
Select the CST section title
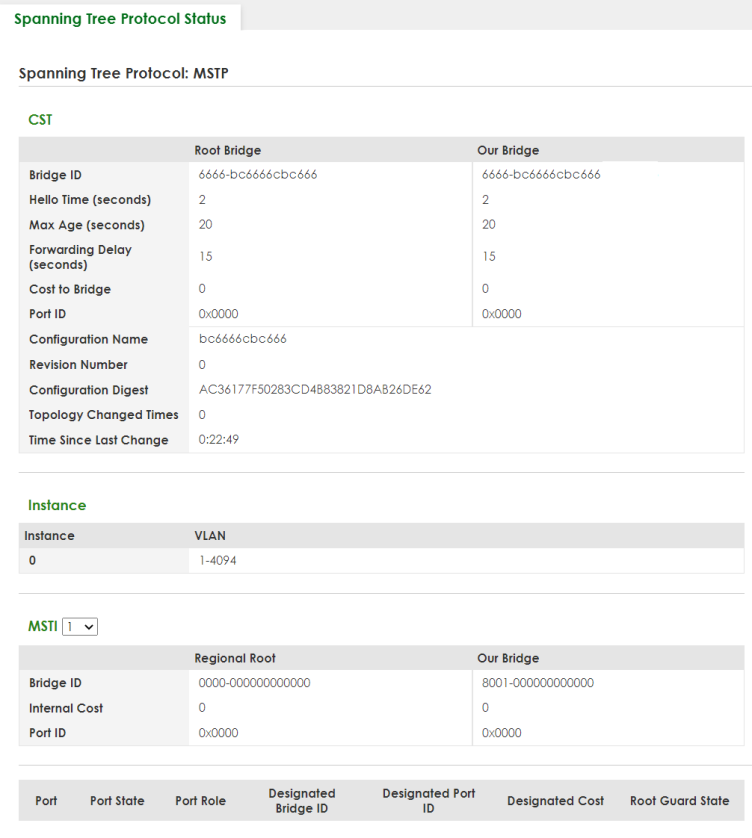(x=41, y=119)
